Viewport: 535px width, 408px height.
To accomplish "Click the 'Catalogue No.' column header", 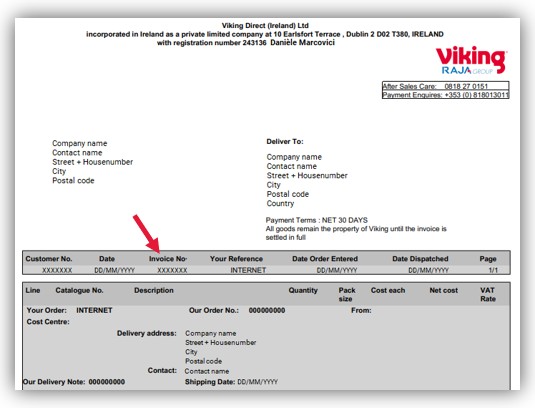I will click(x=79, y=290).
